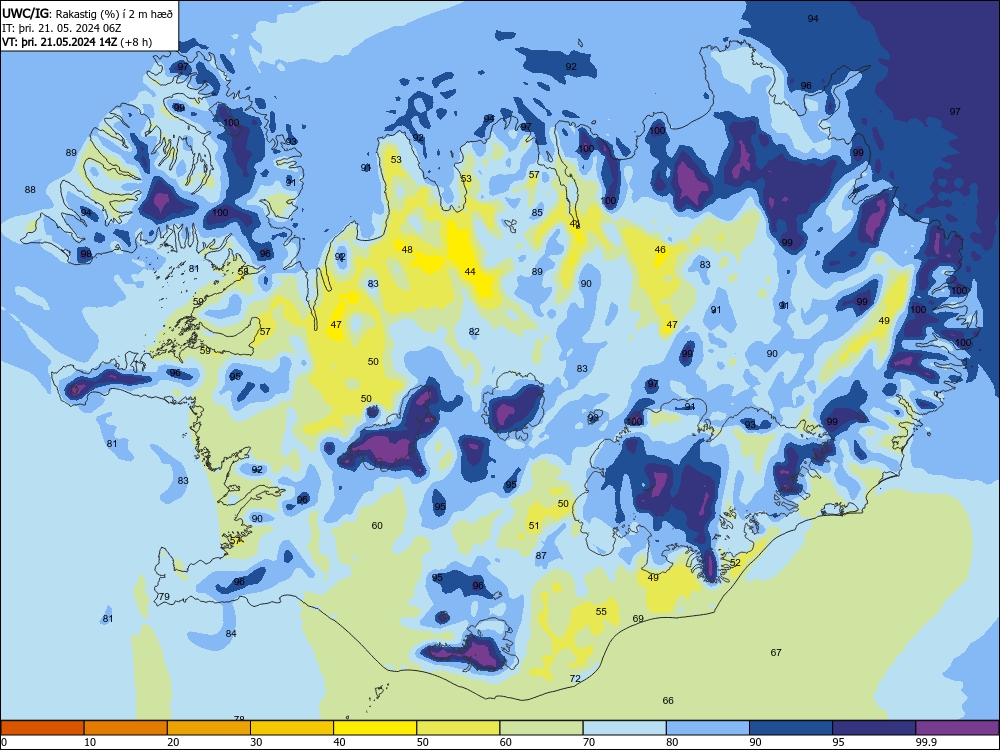Select the gold 30–40 legend swatch
Screen dimensions: 1000x750
coord(292,728)
